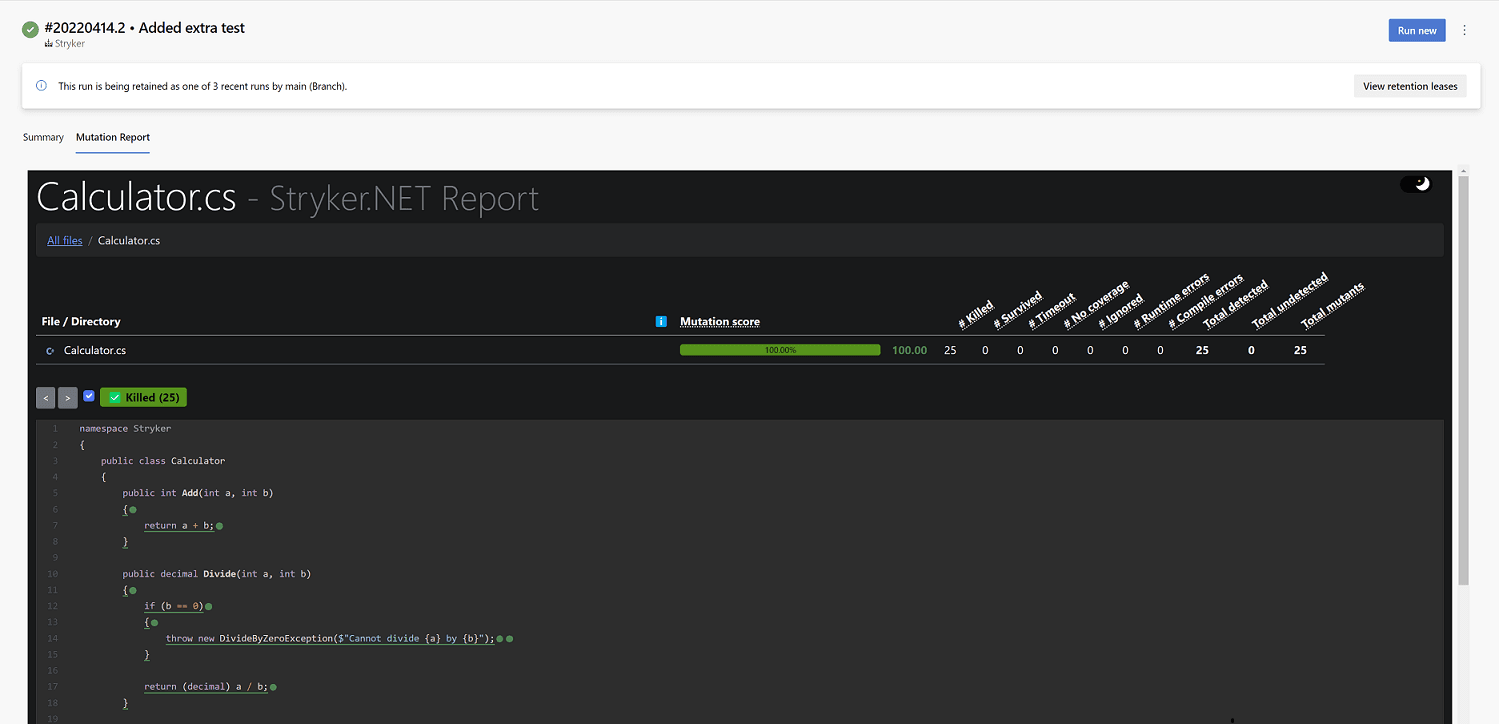
Task: Click the 'return a + b;' code statement
Action: (179, 525)
